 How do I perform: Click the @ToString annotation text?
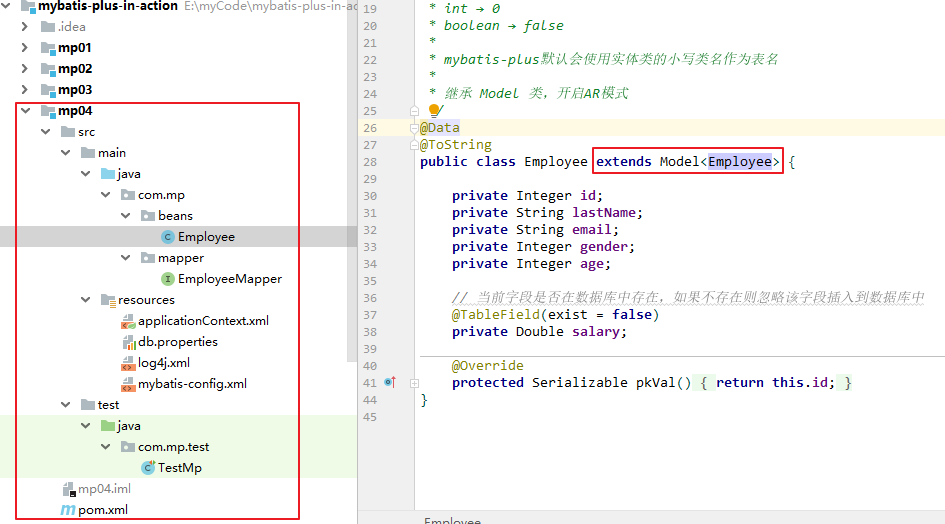coord(456,145)
